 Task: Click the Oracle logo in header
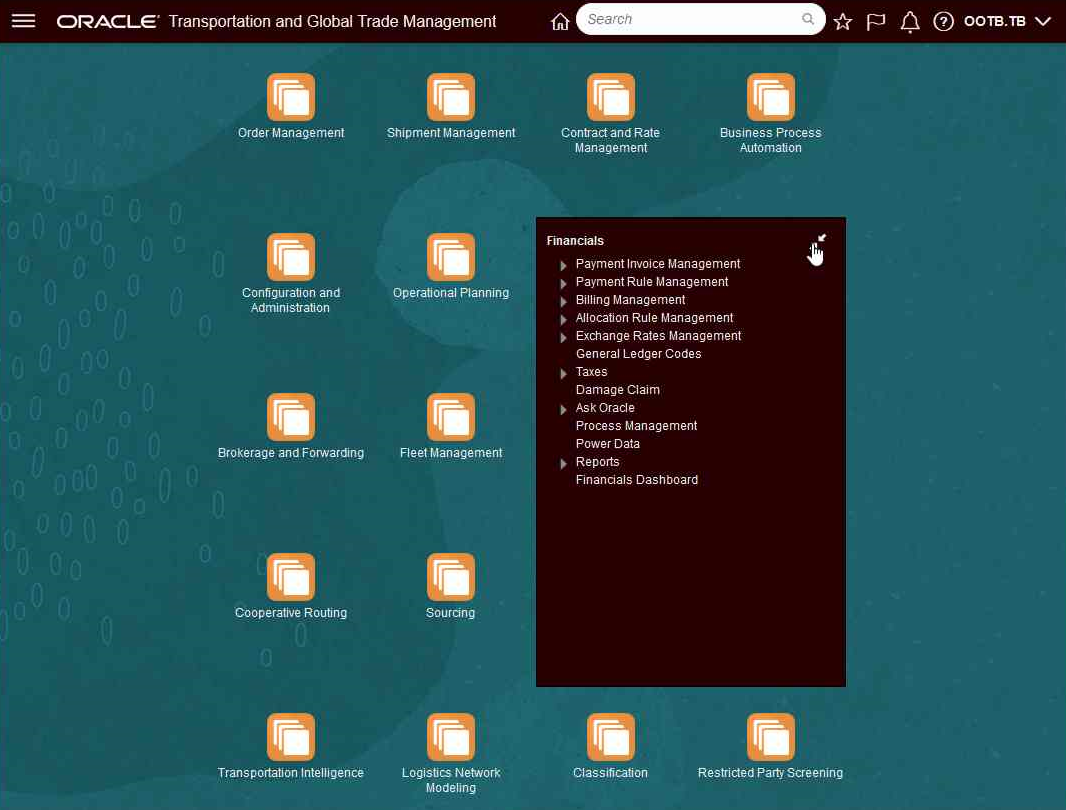pyautogui.click(x=107, y=22)
